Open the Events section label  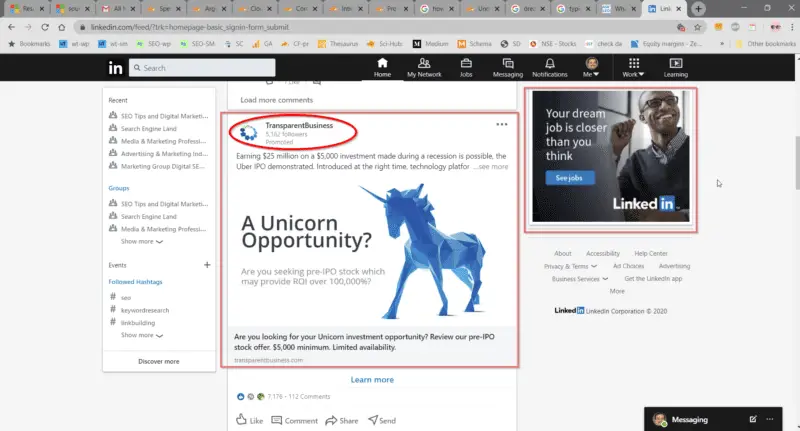tap(117, 265)
